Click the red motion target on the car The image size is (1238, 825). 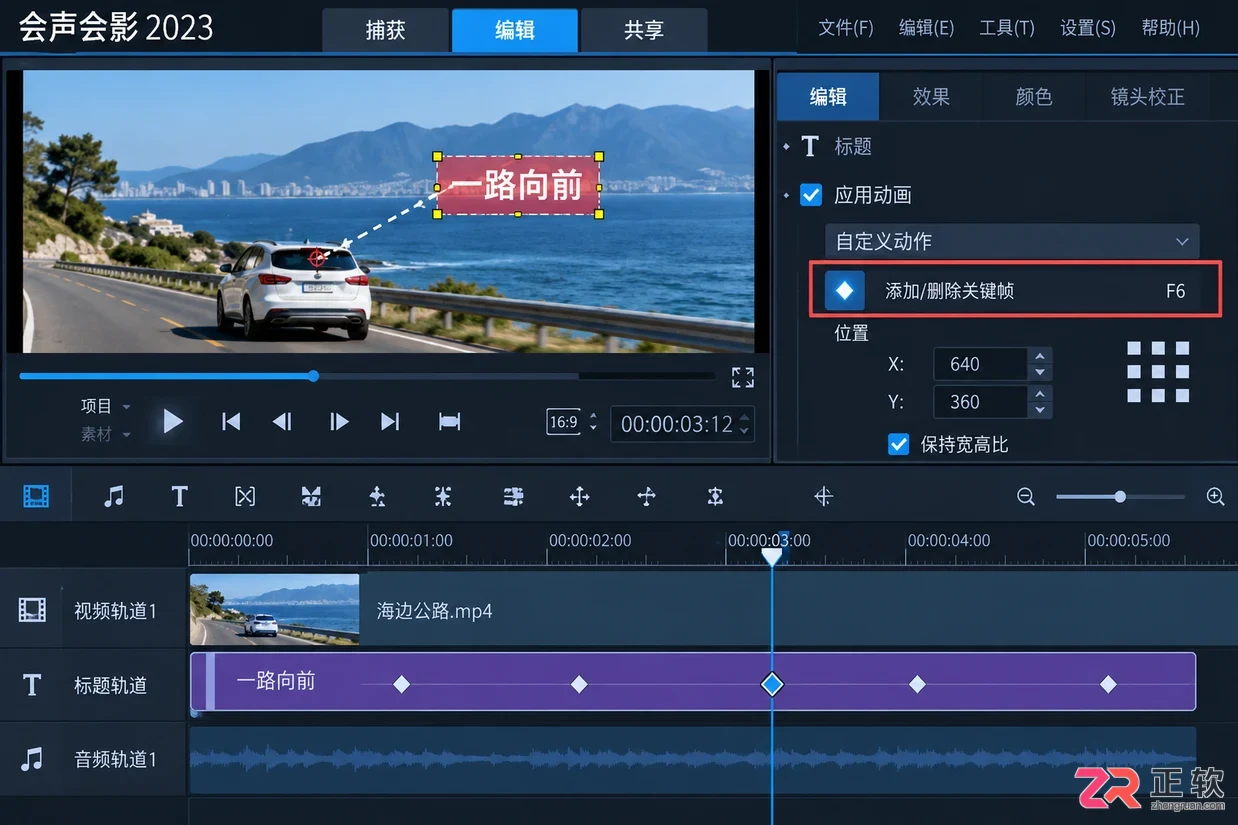click(318, 258)
